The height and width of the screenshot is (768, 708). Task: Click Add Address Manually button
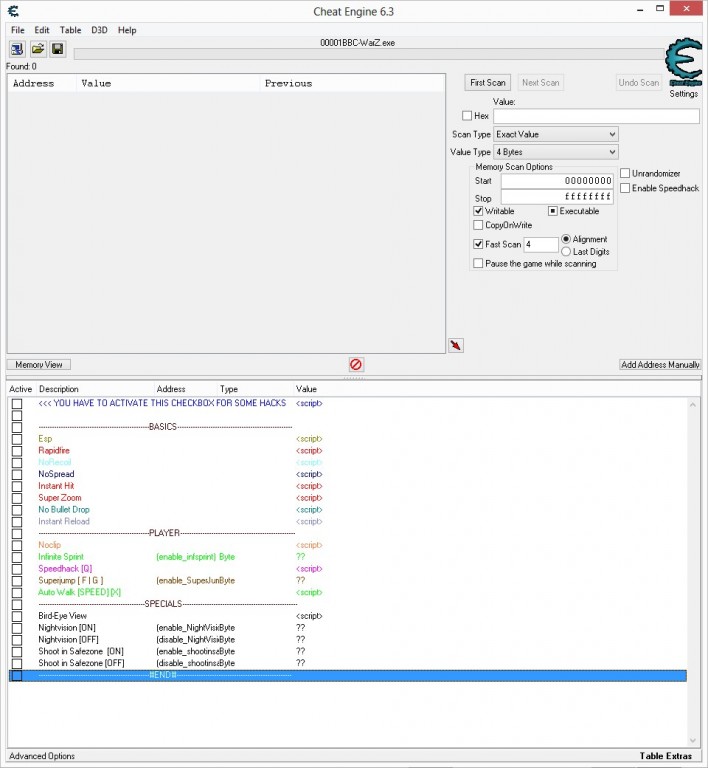660,365
